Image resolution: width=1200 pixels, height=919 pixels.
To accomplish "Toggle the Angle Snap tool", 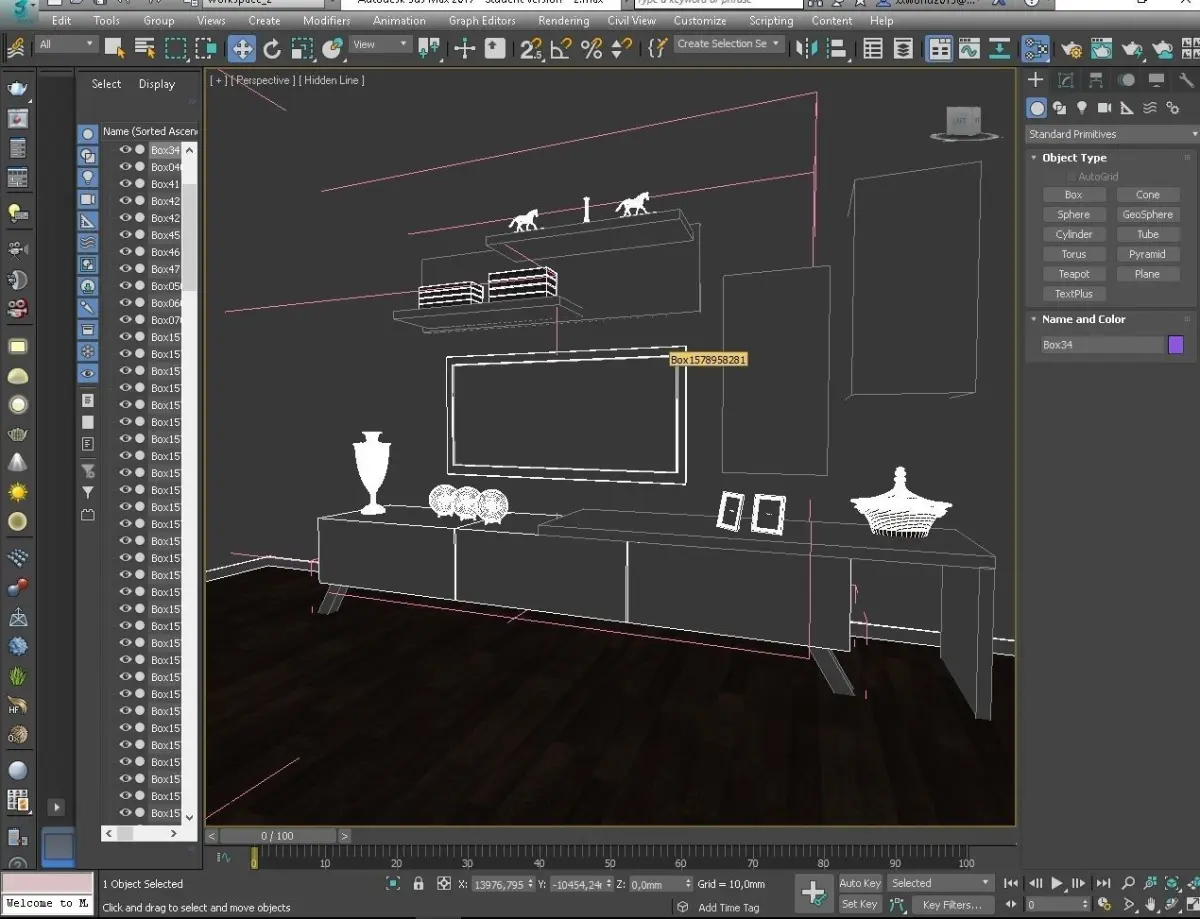I will click(x=561, y=48).
